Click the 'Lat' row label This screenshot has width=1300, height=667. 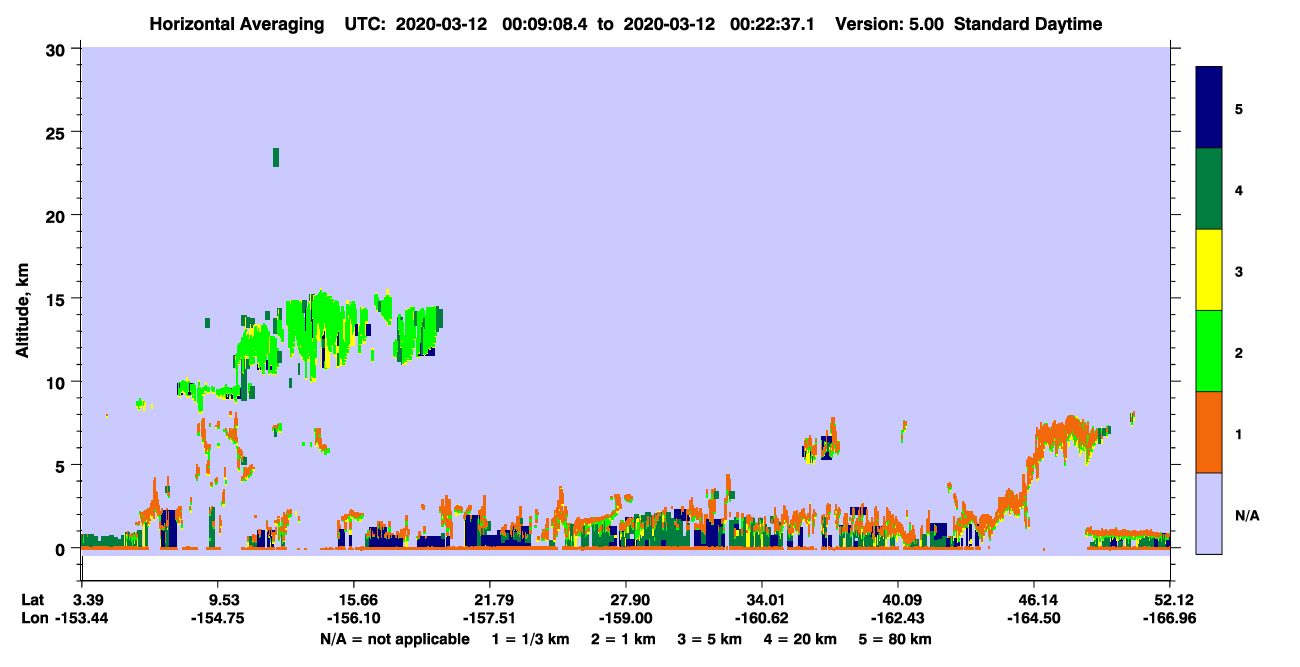point(33,600)
